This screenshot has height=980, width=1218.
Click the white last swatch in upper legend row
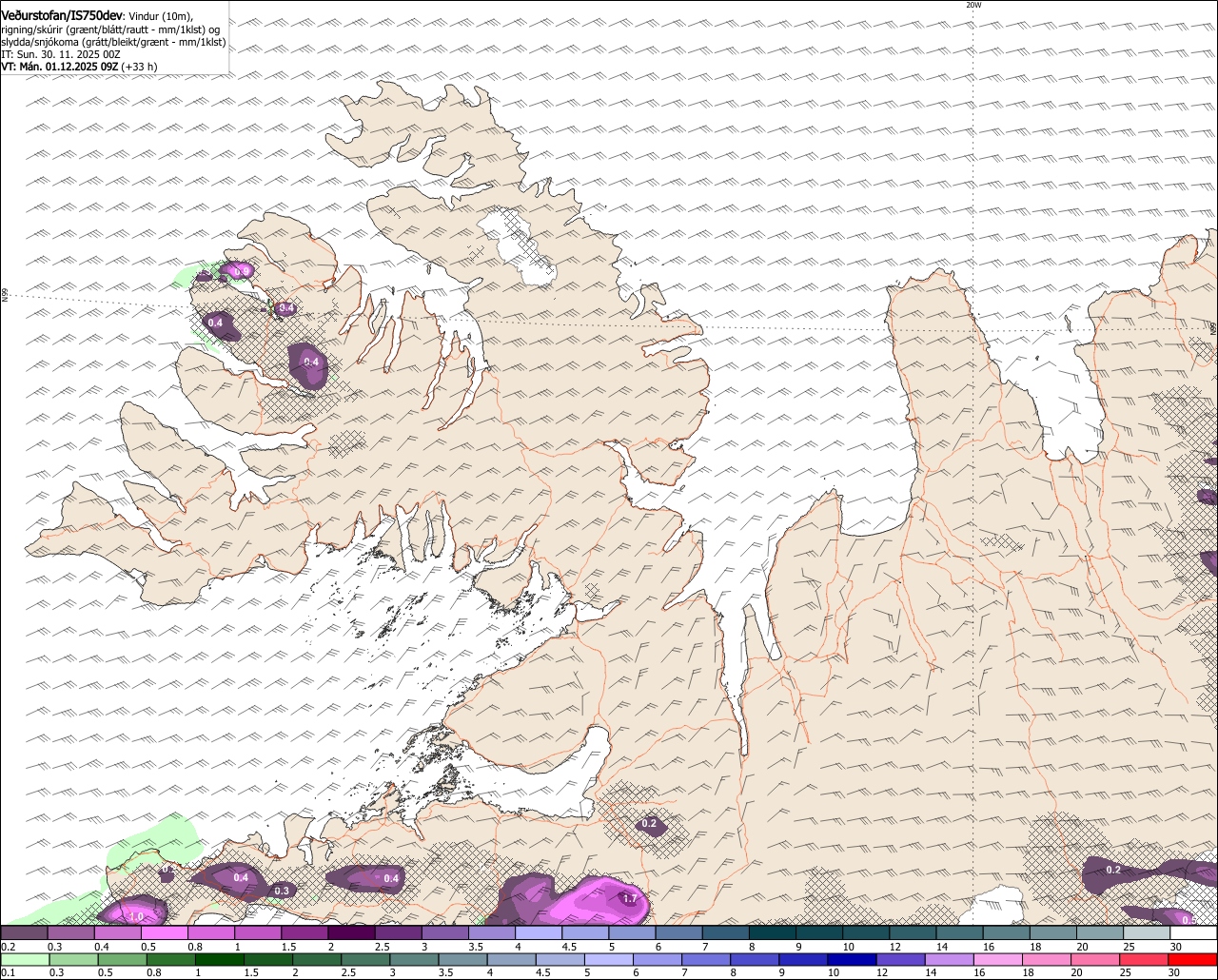click(x=1193, y=933)
